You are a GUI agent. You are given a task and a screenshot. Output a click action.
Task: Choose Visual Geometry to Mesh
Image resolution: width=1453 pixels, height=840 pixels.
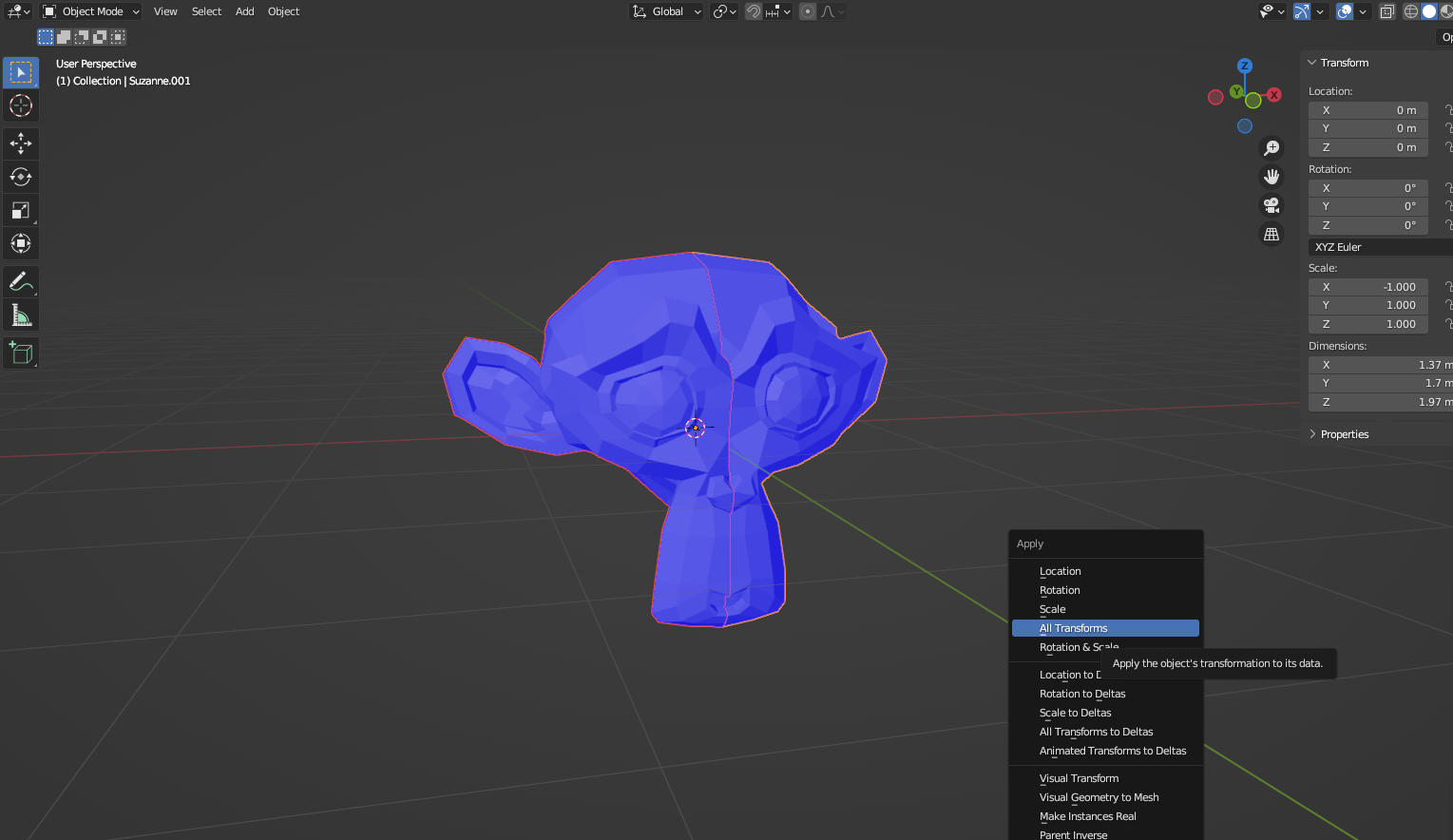(1105, 797)
